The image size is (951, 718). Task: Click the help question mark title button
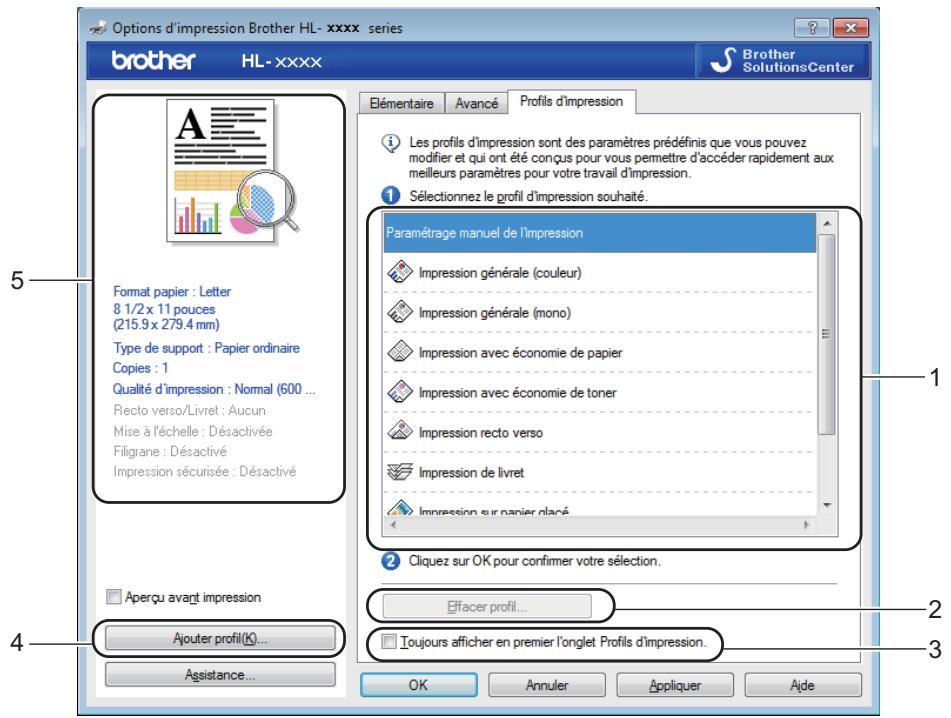812,27
